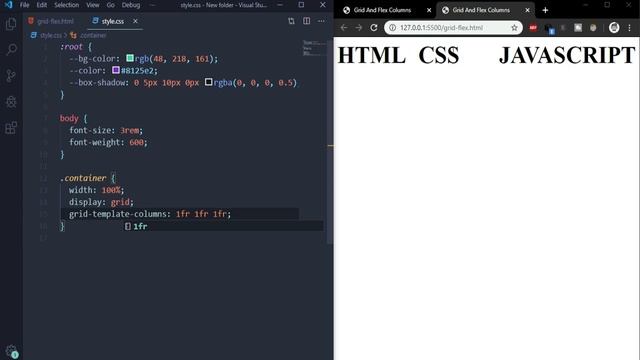Open the Debug view in activity bar
The width and height of the screenshot is (640, 360).
11,102
